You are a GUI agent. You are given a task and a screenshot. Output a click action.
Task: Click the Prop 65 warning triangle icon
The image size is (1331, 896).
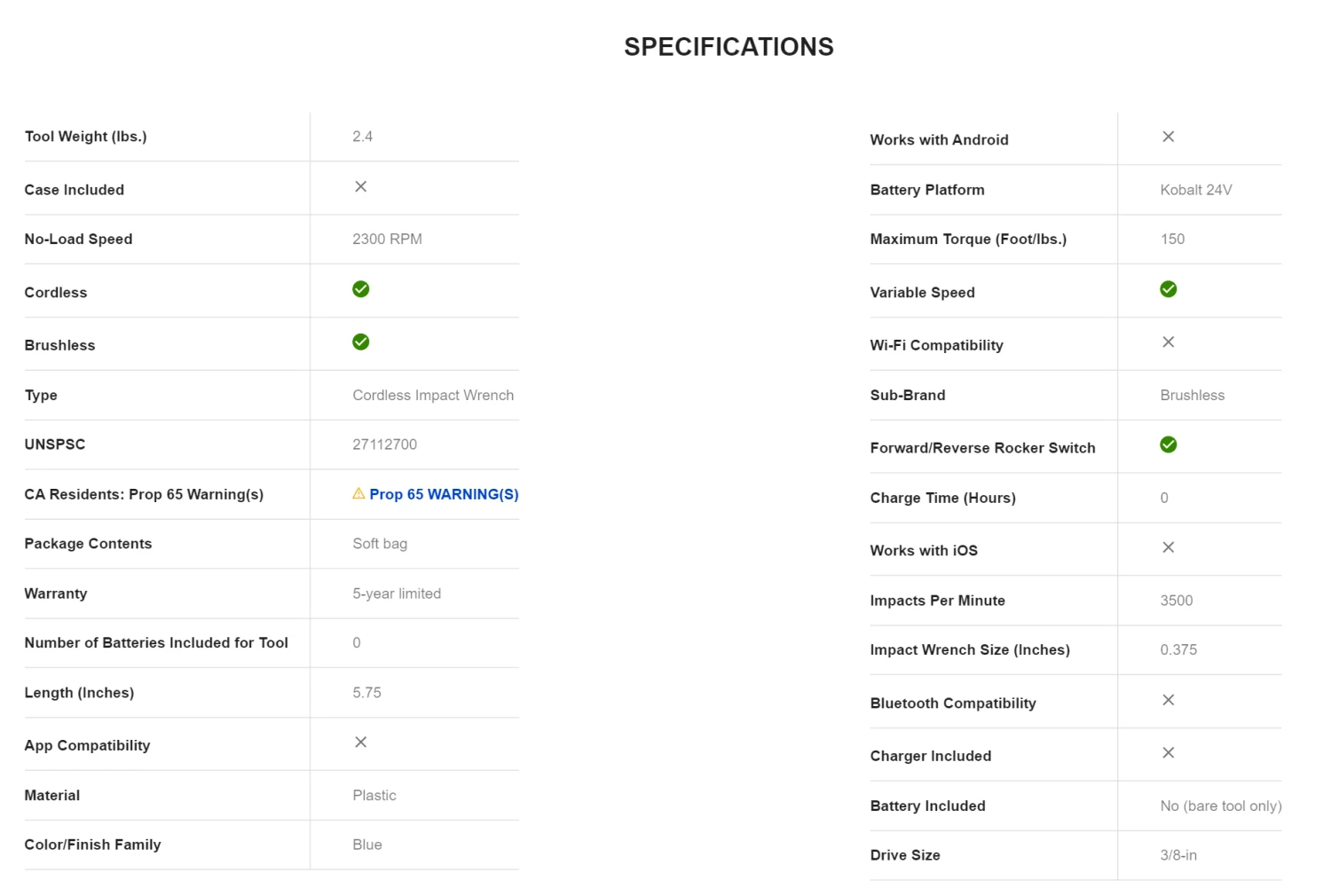[x=358, y=493]
